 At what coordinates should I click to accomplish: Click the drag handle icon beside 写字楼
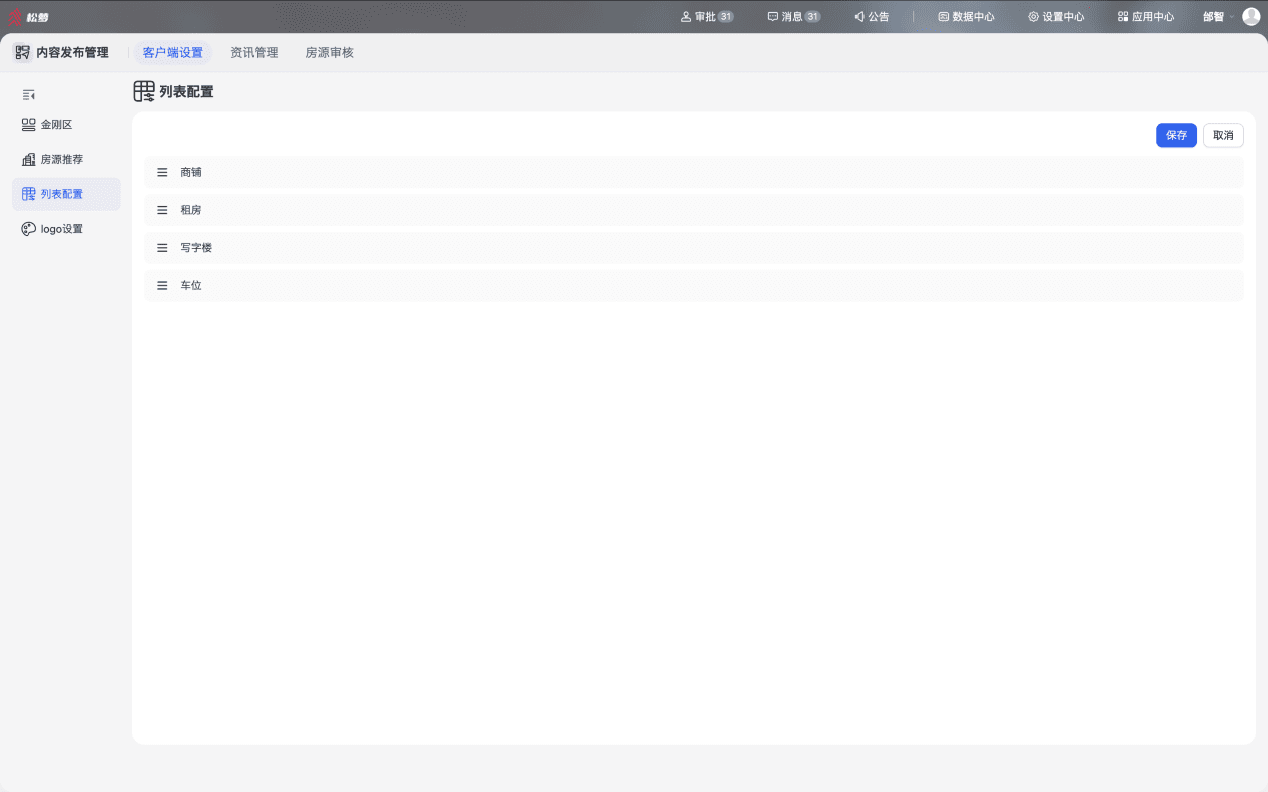tap(162, 248)
